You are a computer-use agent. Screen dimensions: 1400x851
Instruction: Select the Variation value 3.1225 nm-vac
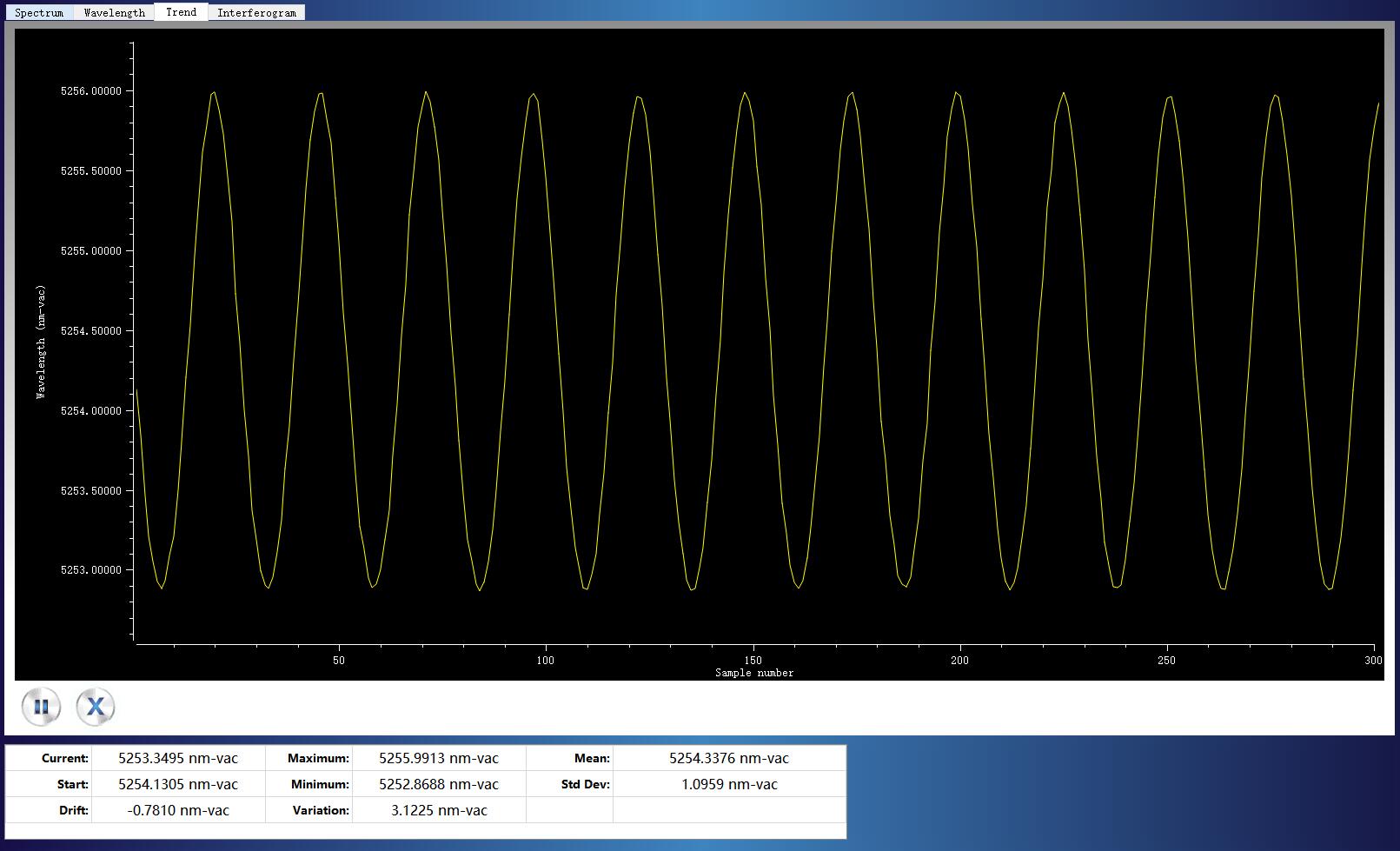[x=438, y=810]
